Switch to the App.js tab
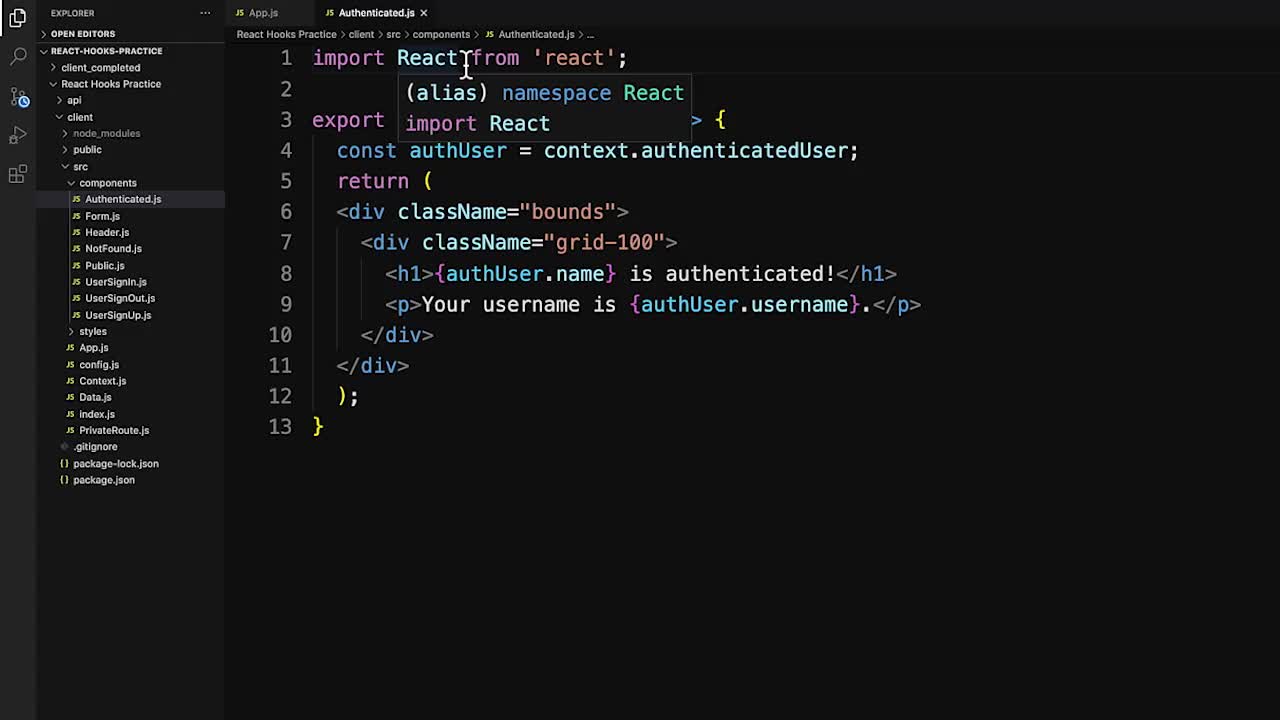The height and width of the screenshot is (720, 1280). click(262, 13)
